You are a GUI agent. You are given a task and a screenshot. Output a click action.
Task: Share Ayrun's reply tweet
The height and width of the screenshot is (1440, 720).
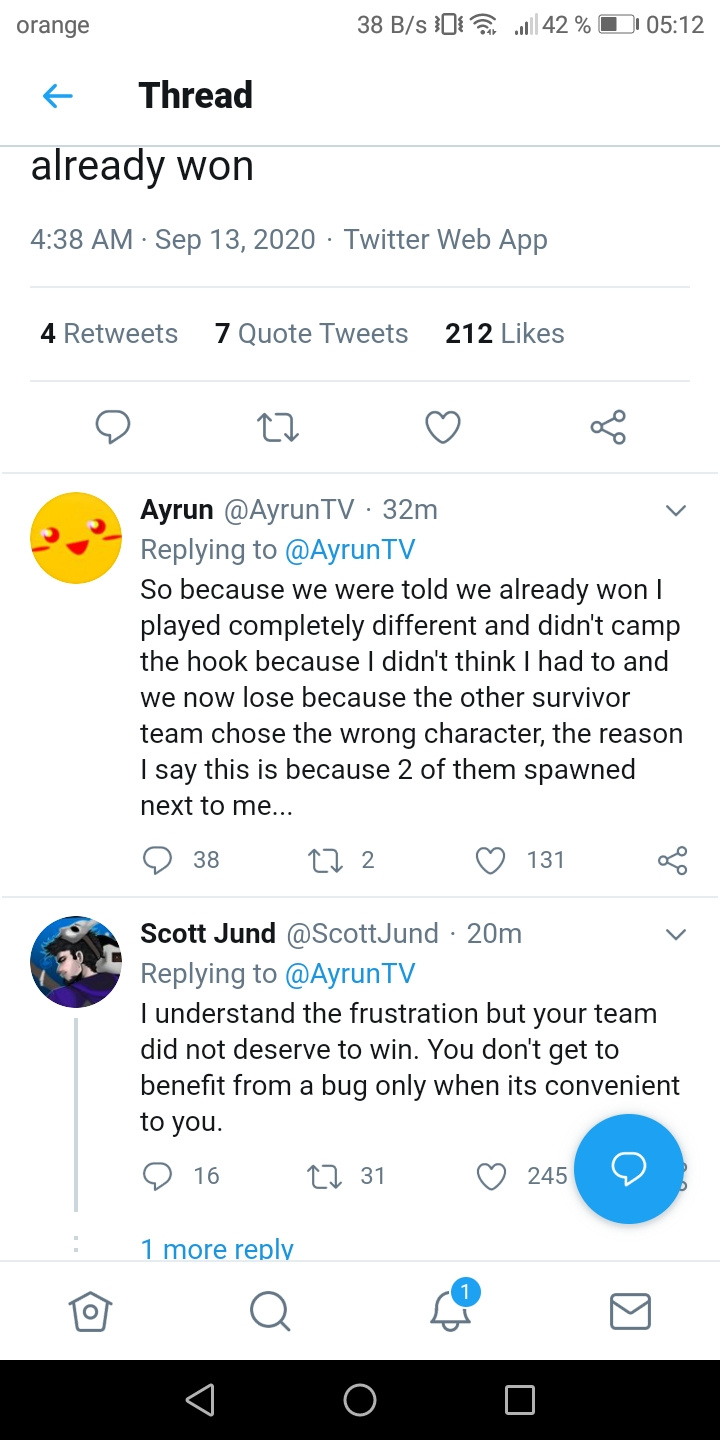(x=672, y=860)
